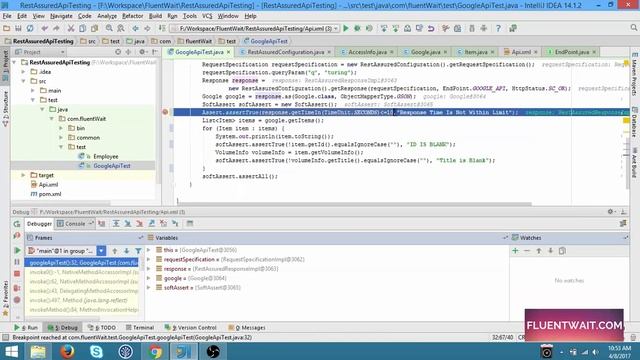Click the Step Out icon in the debugger toolbar

pos(151,224)
